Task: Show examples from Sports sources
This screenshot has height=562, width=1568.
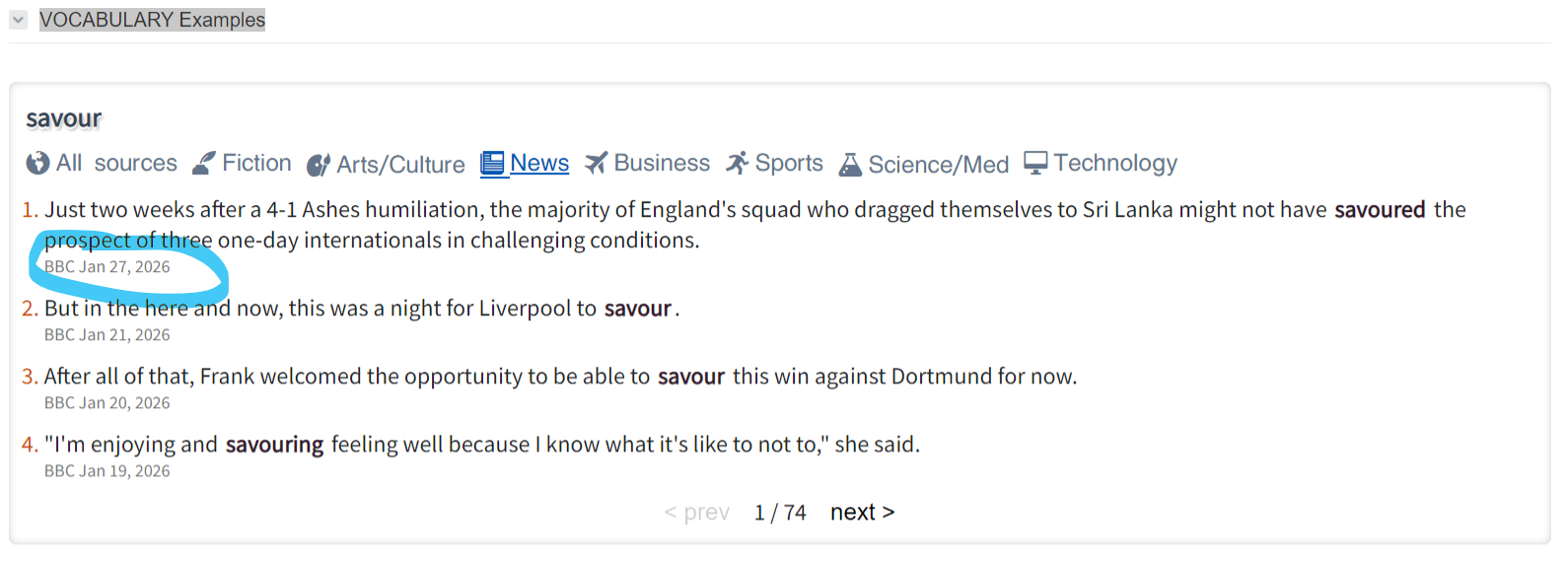Action: [x=789, y=163]
